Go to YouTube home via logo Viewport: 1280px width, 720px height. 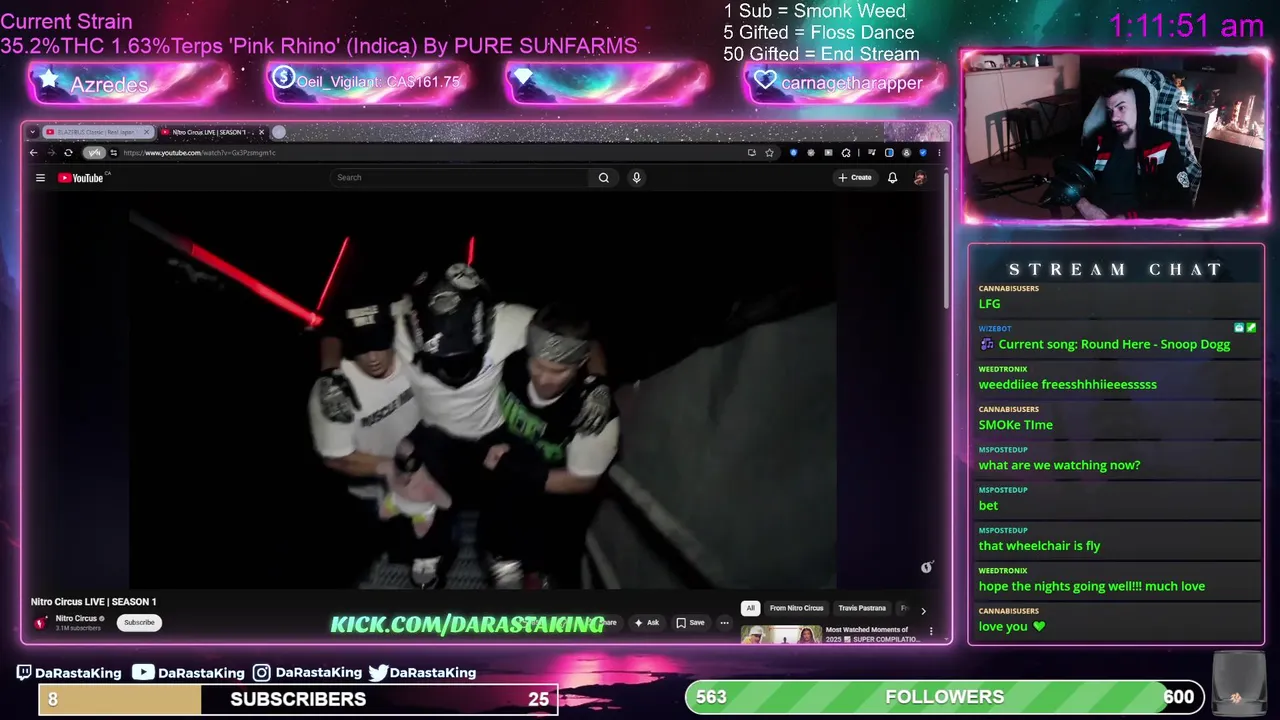tap(82, 178)
